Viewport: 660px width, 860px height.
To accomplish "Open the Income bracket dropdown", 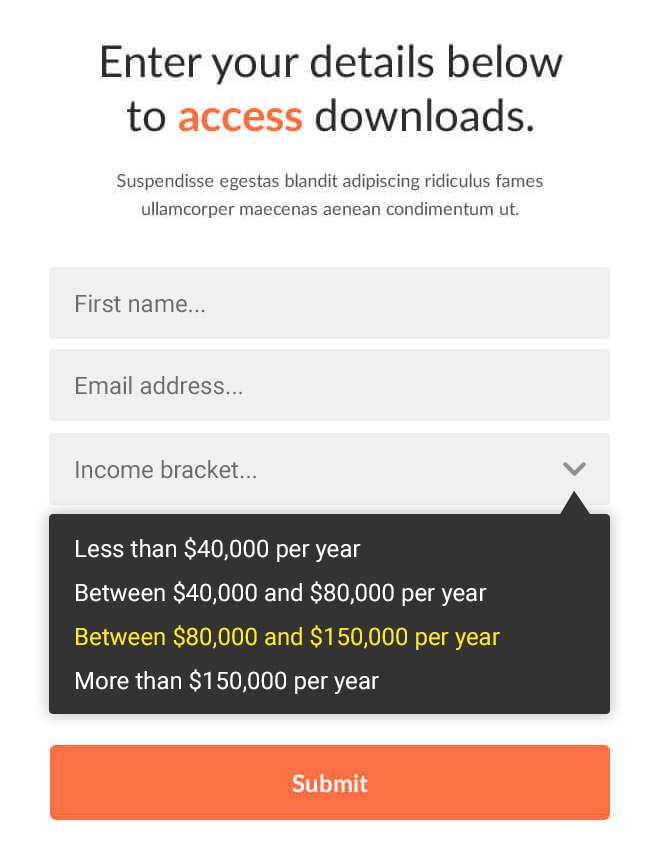I will tap(329, 469).
